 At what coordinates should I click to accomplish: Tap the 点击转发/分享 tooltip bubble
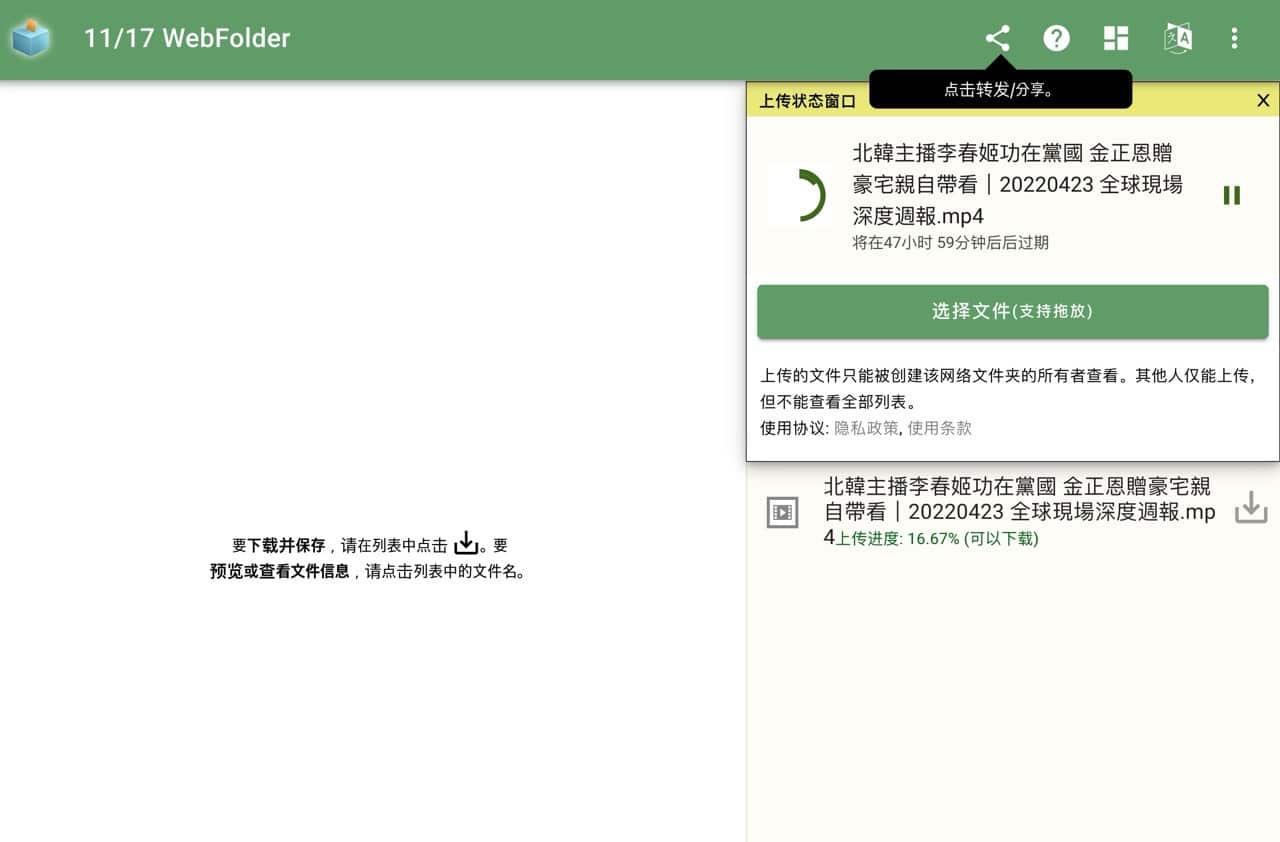click(x=1000, y=89)
